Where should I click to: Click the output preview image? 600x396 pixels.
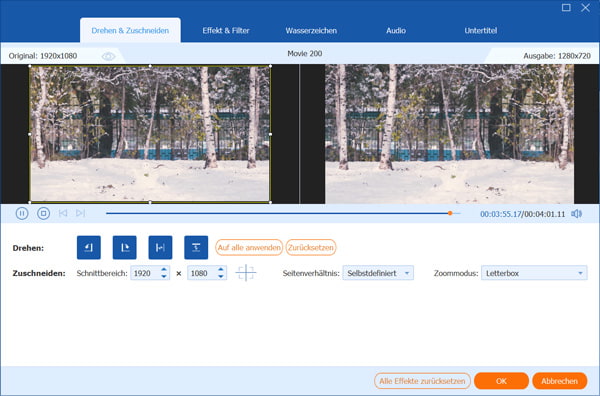click(449, 134)
